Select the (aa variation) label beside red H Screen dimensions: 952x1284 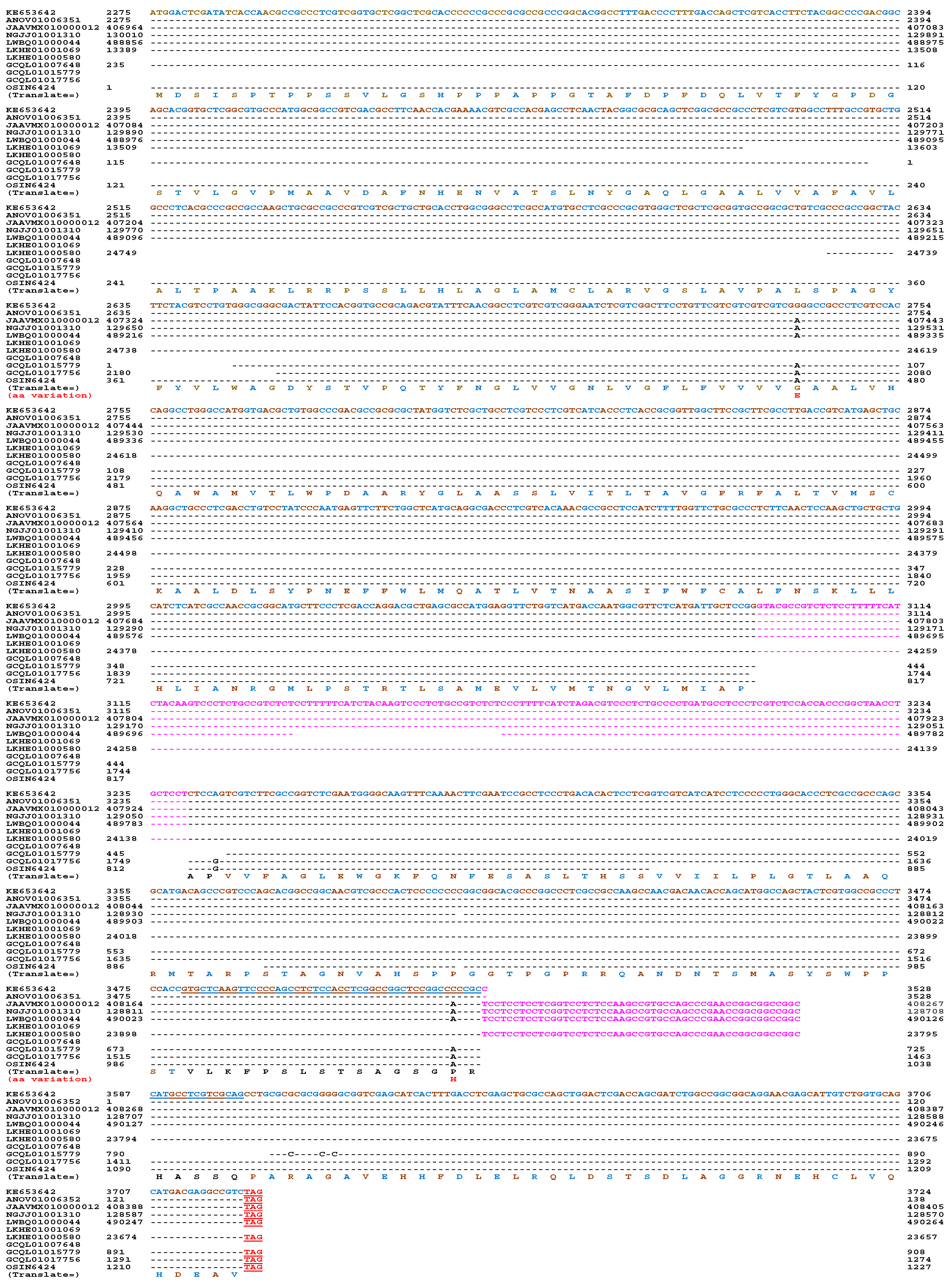click(50, 1079)
